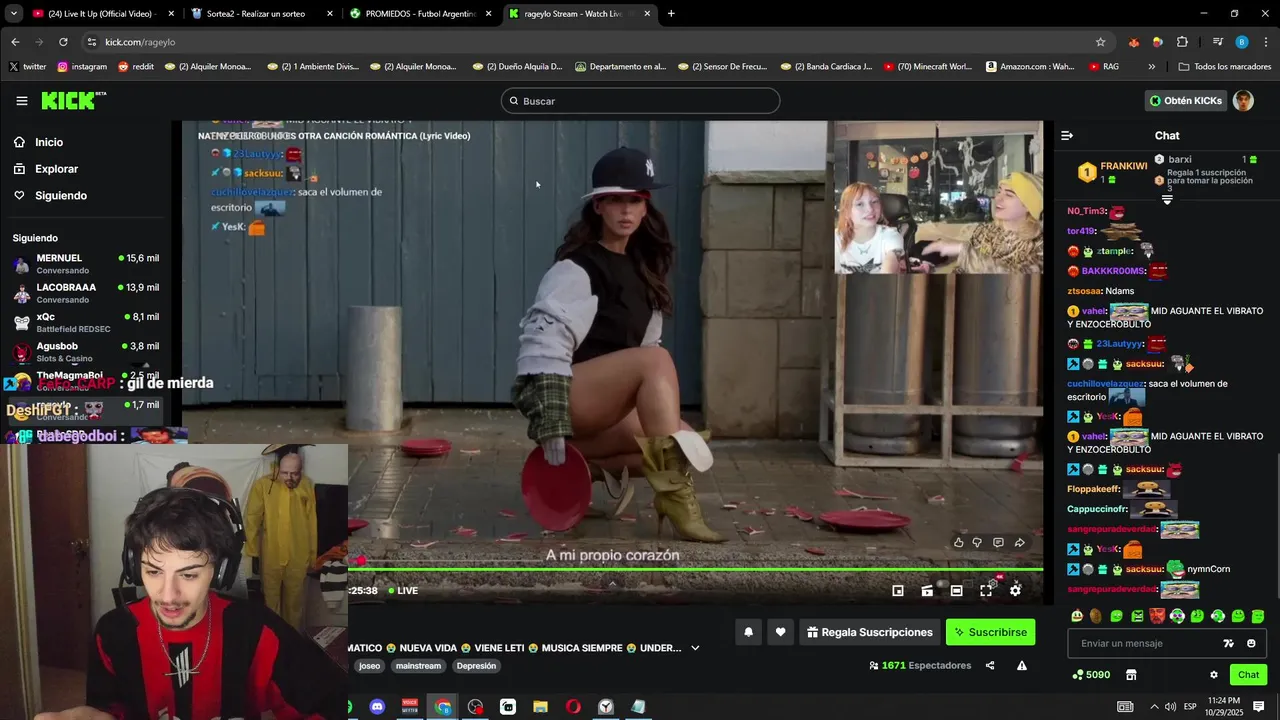Bookmark this page with star icon
The height and width of the screenshot is (720, 1280).
tap(1100, 42)
